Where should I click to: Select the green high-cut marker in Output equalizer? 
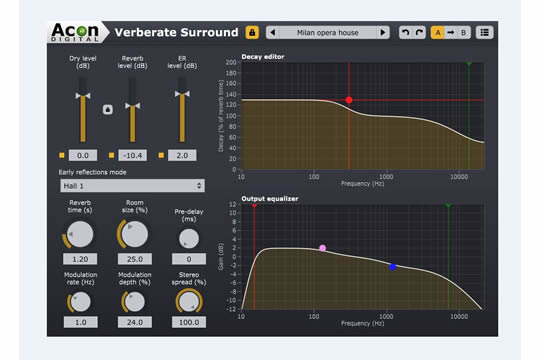[x=448, y=205]
